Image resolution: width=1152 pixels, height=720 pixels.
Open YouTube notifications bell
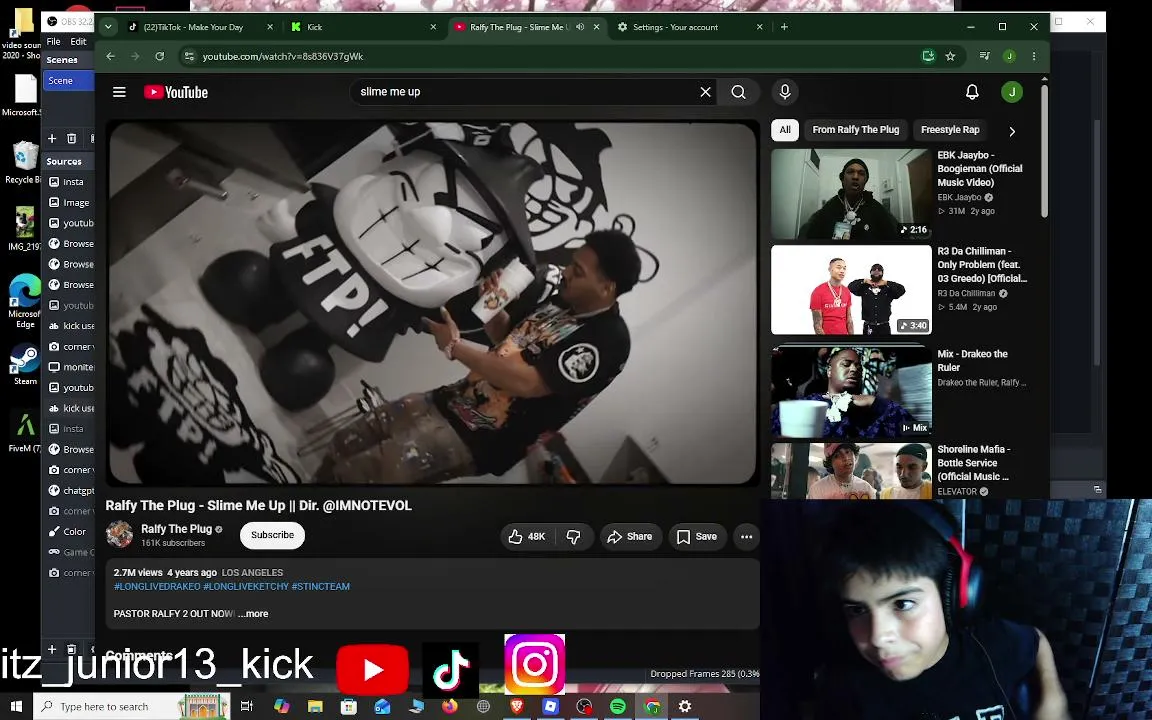972,92
